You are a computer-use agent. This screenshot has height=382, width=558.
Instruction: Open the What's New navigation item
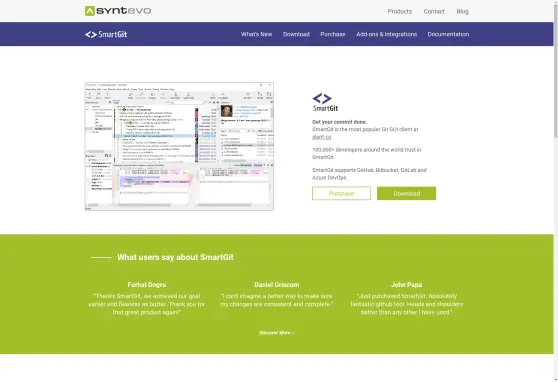tap(256, 34)
